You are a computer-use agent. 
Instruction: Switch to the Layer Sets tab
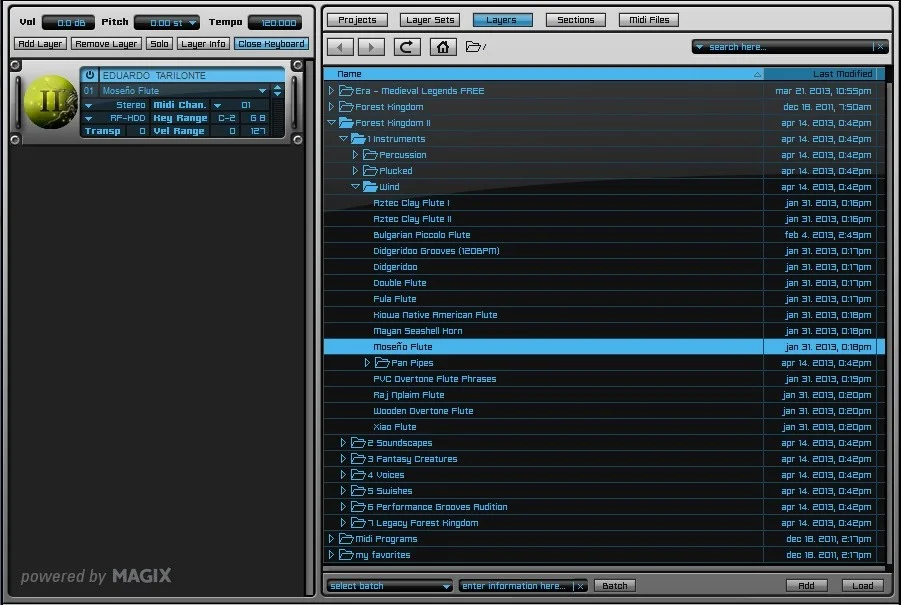[430, 20]
